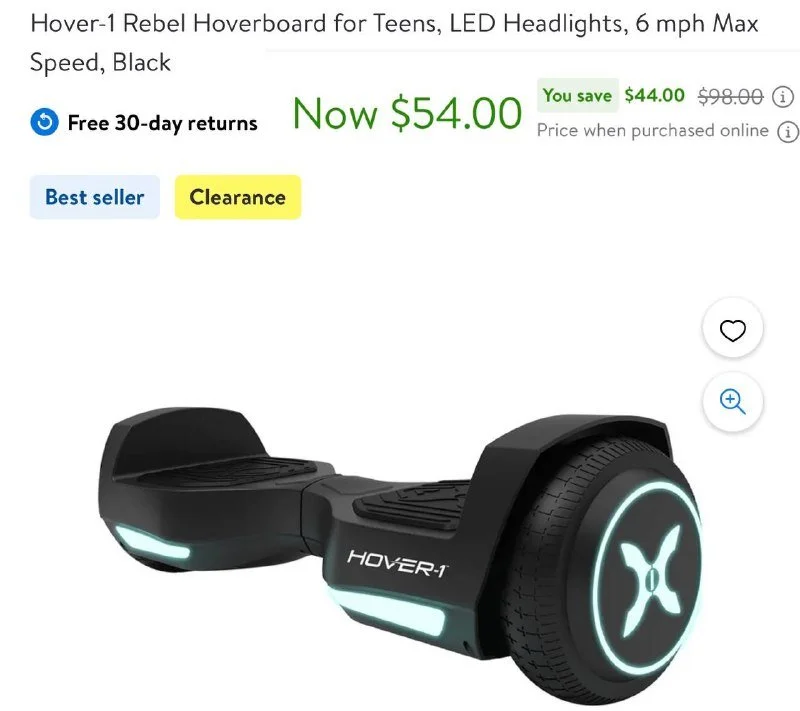This screenshot has width=800, height=711.
Task: Click the left LED headlight on the hoverboard
Action: pos(152,544)
